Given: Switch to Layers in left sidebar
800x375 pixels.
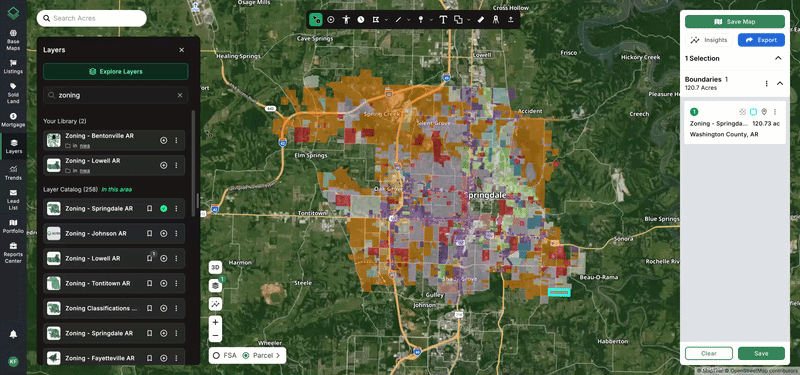Looking at the screenshot, I should click(13, 147).
